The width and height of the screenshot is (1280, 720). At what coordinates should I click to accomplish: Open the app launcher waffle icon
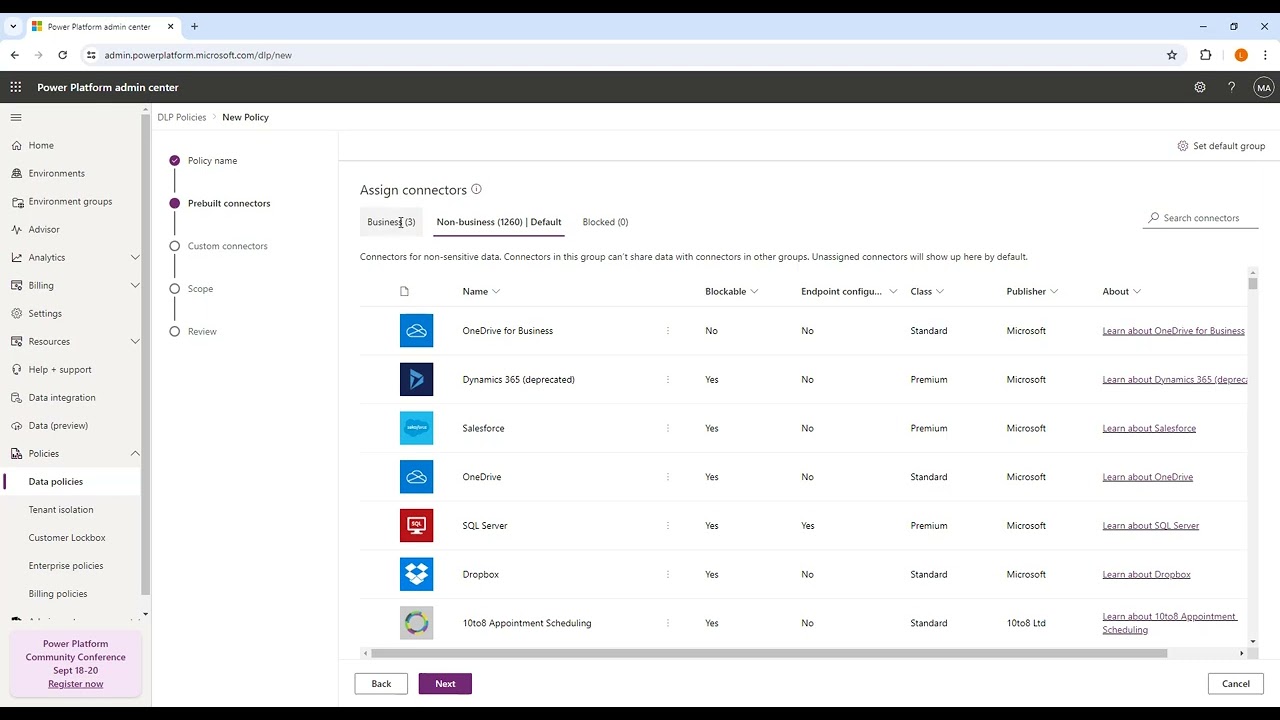click(16, 87)
